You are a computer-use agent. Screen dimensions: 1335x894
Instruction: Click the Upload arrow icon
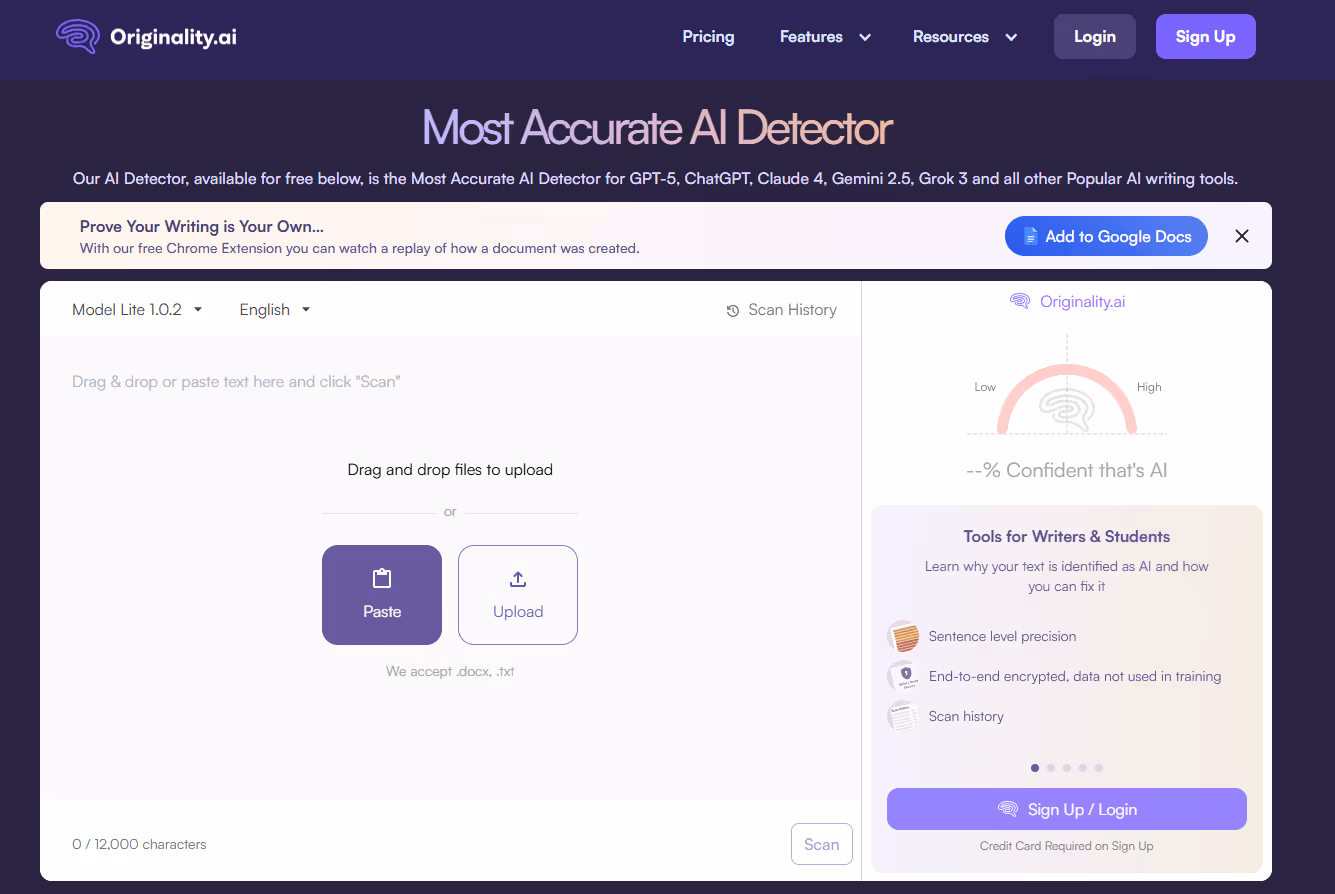point(517,578)
